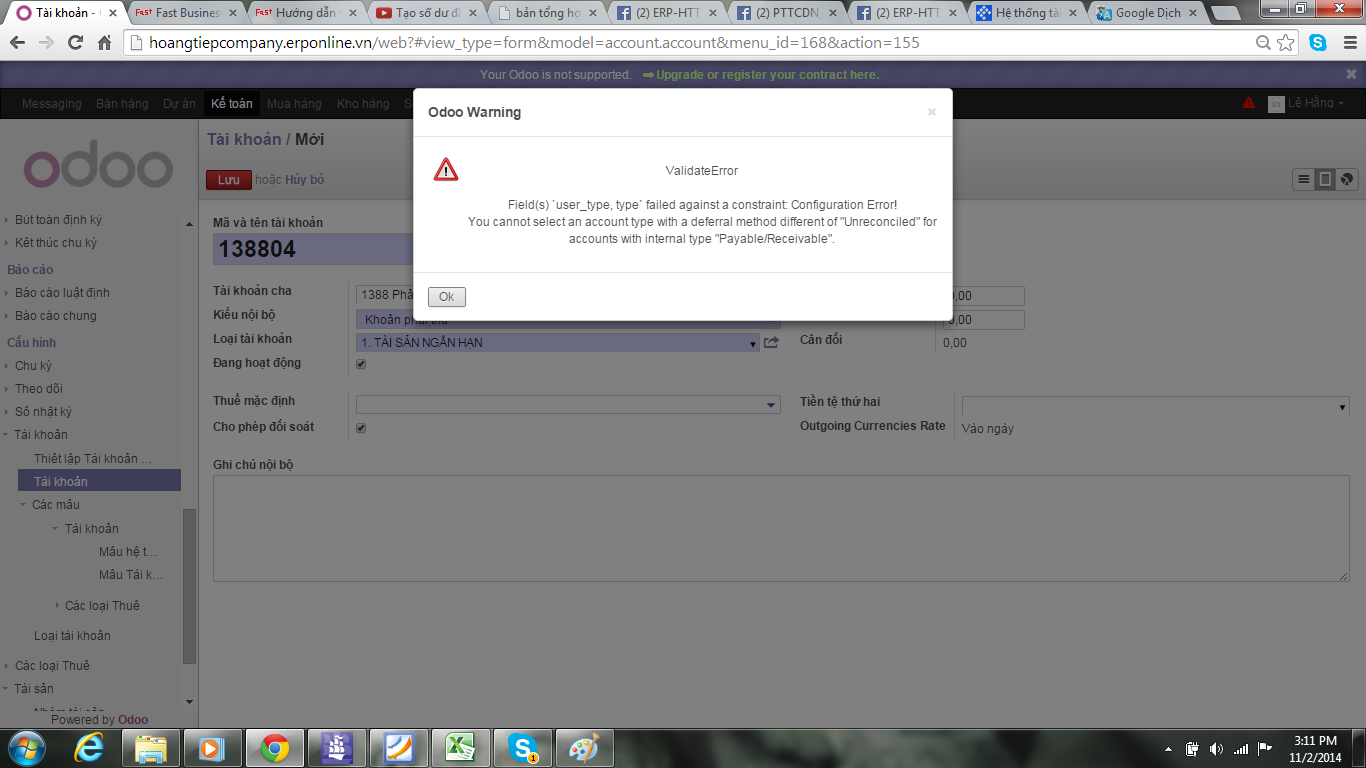Open the Messaging menu
1366x768 pixels.
coord(52,104)
